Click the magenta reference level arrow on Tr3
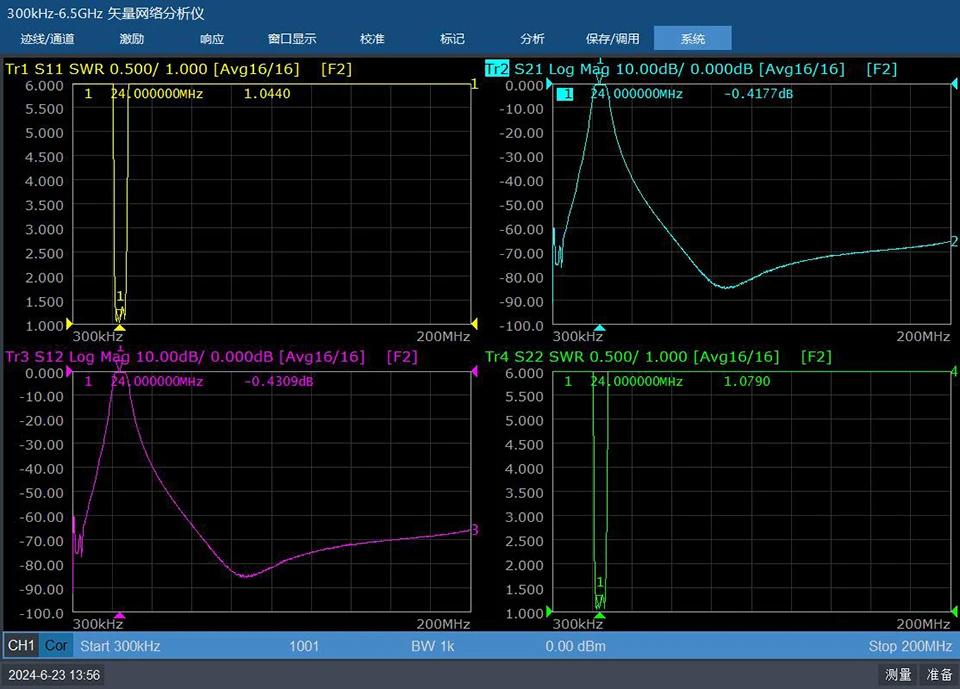Image resolution: width=960 pixels, height=689 pixels. tap(69, 371)
